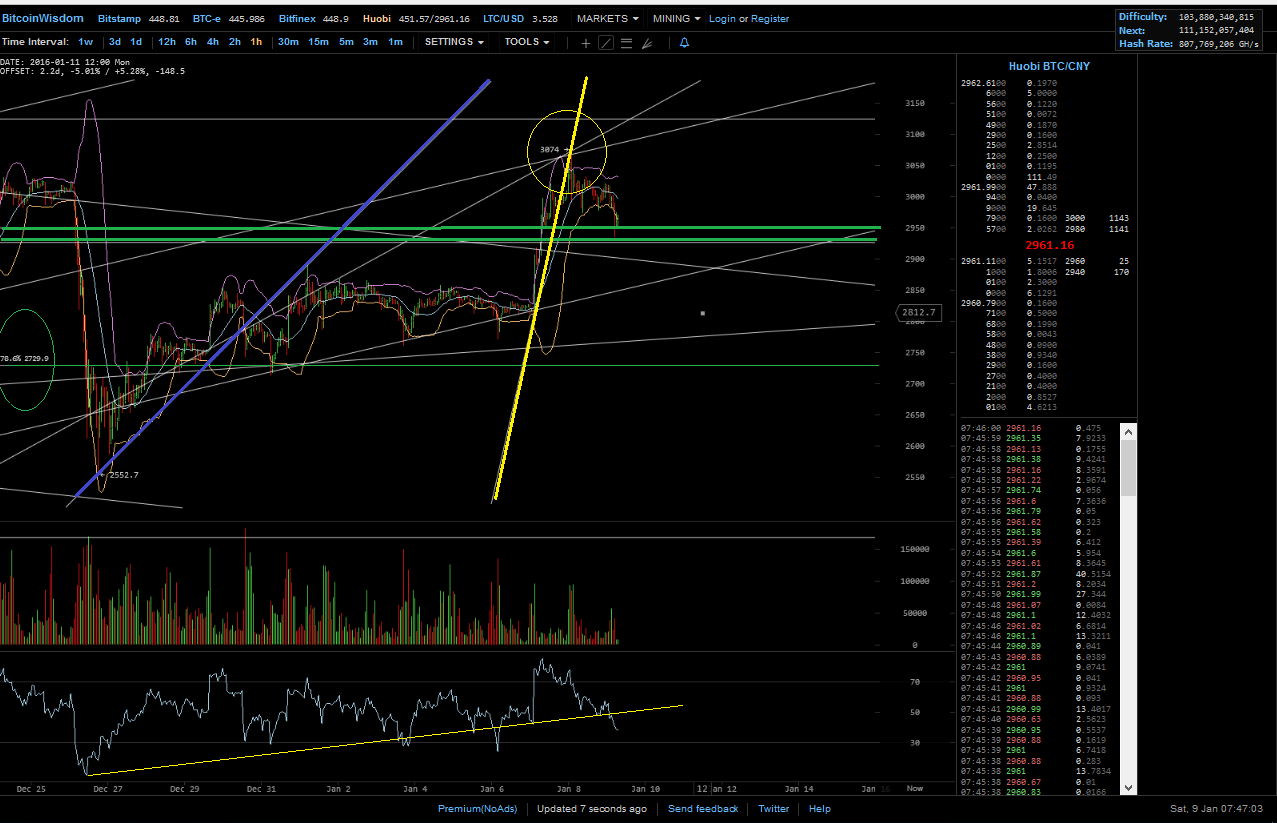Click the Jan 8 date on time axis
The image size is (1277, 823).
tap(568, 789)
